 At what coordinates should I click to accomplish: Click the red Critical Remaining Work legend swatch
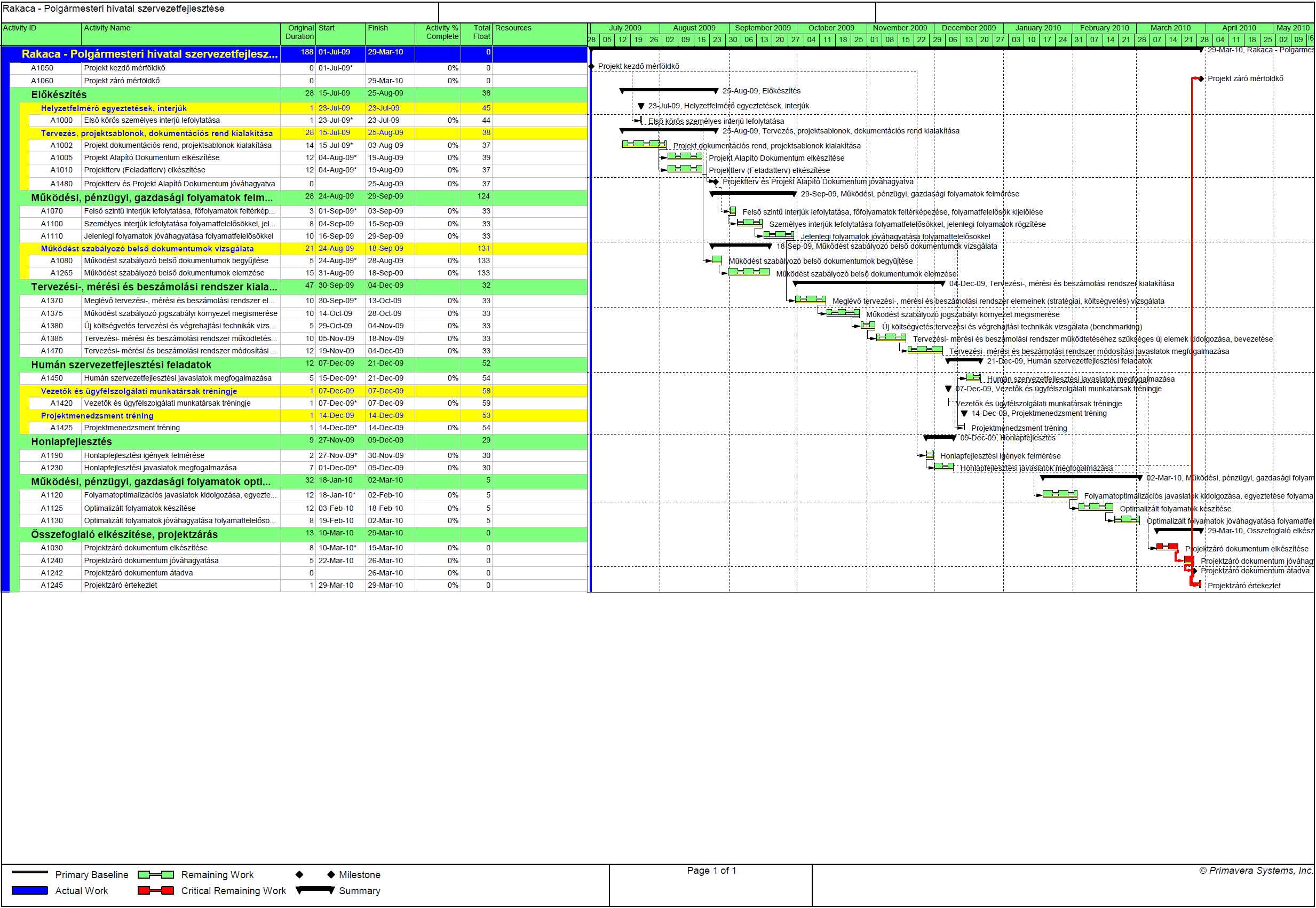(x=156, y=890)
